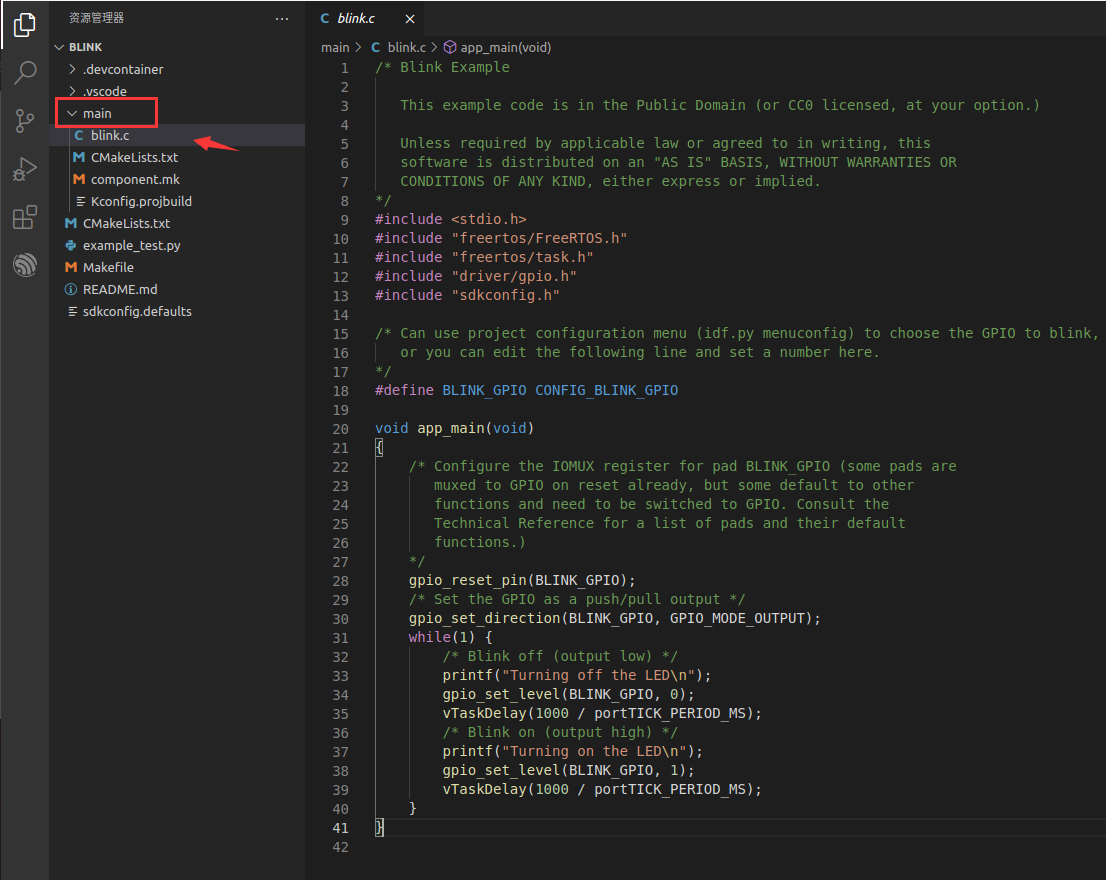
Task: Click the 资源管理器 explorer panel title
Action: (97, 18)
